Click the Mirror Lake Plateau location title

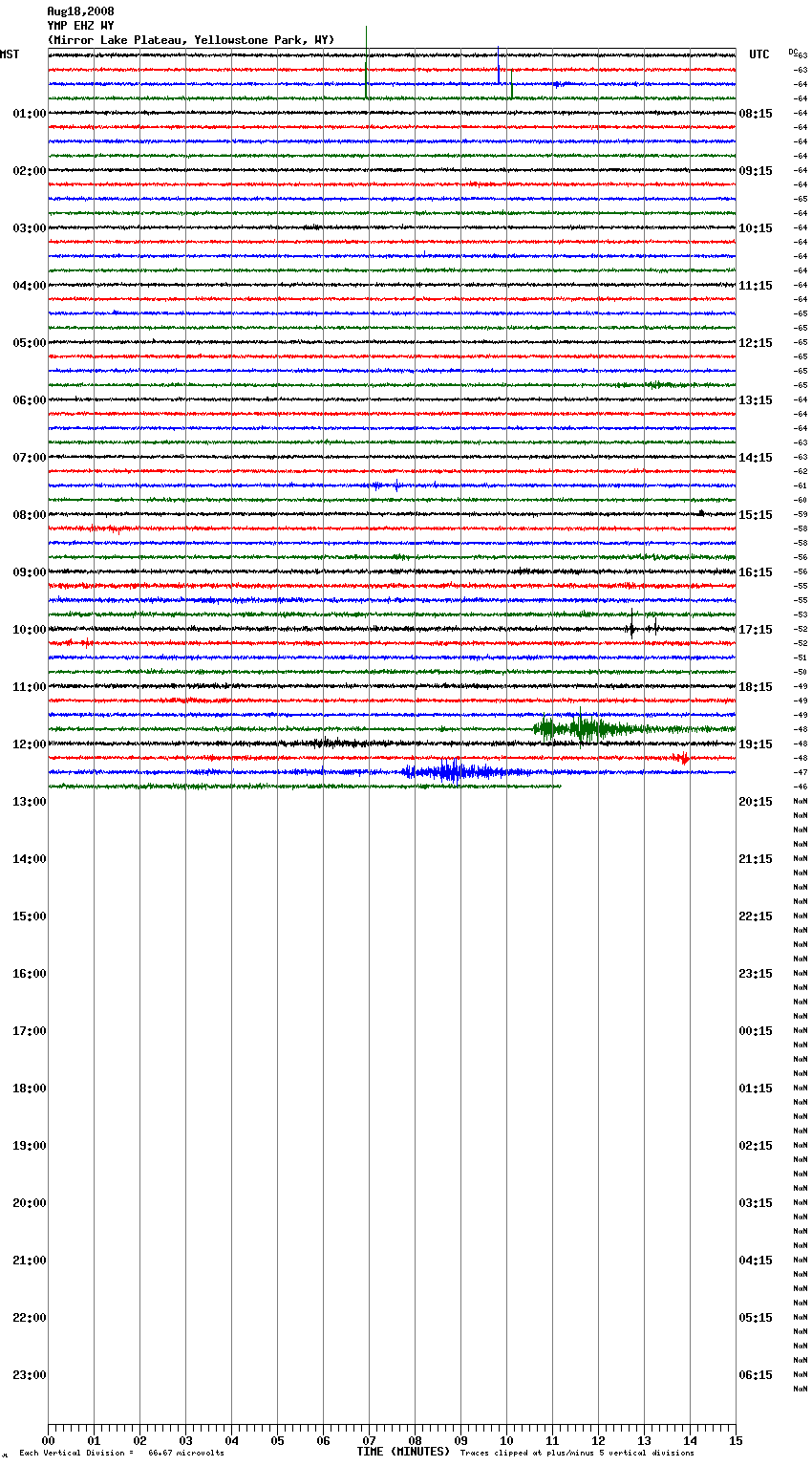coord(191,40)
